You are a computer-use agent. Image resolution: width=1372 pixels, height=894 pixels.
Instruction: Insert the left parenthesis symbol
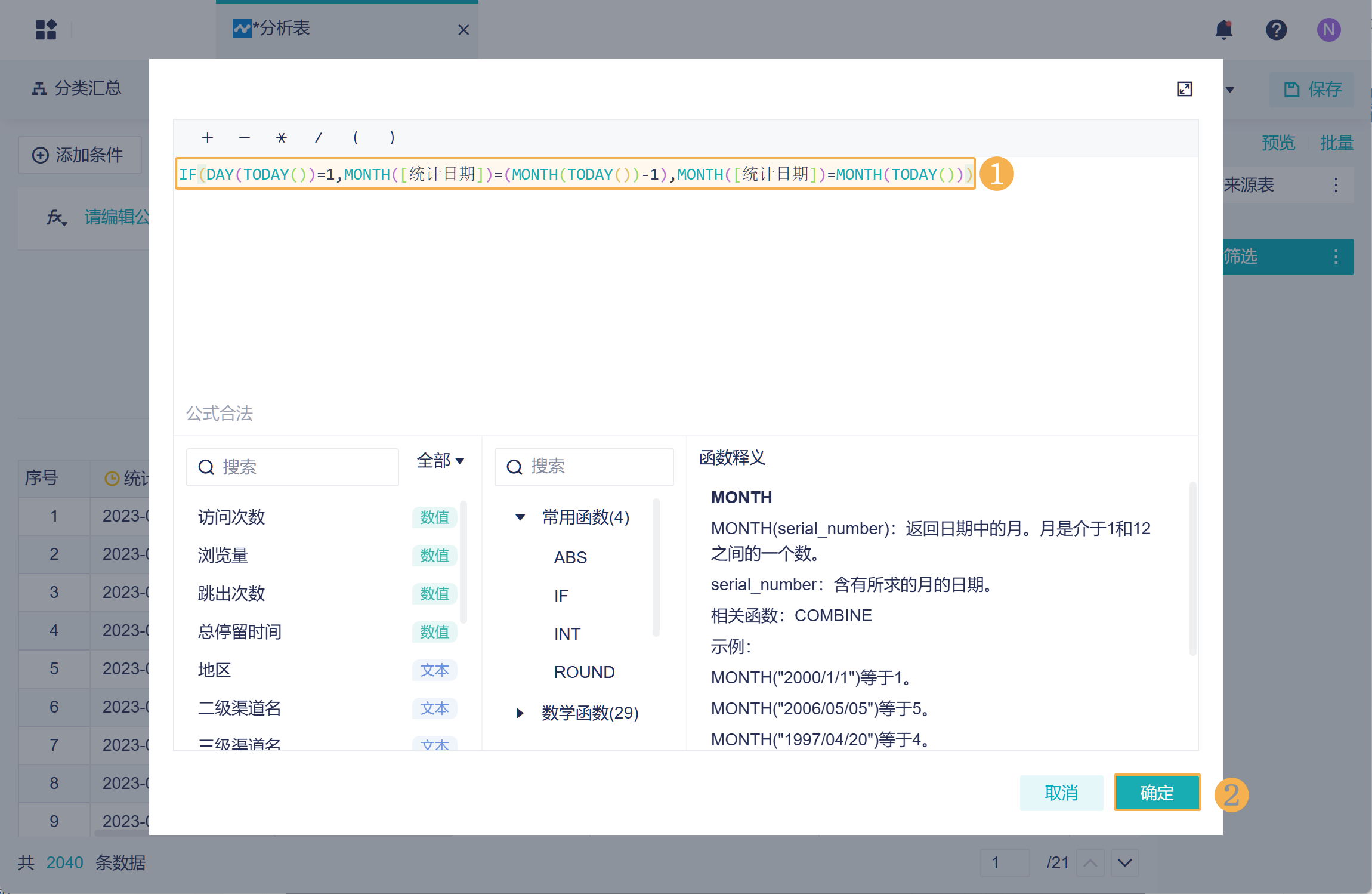coord(356,138)
